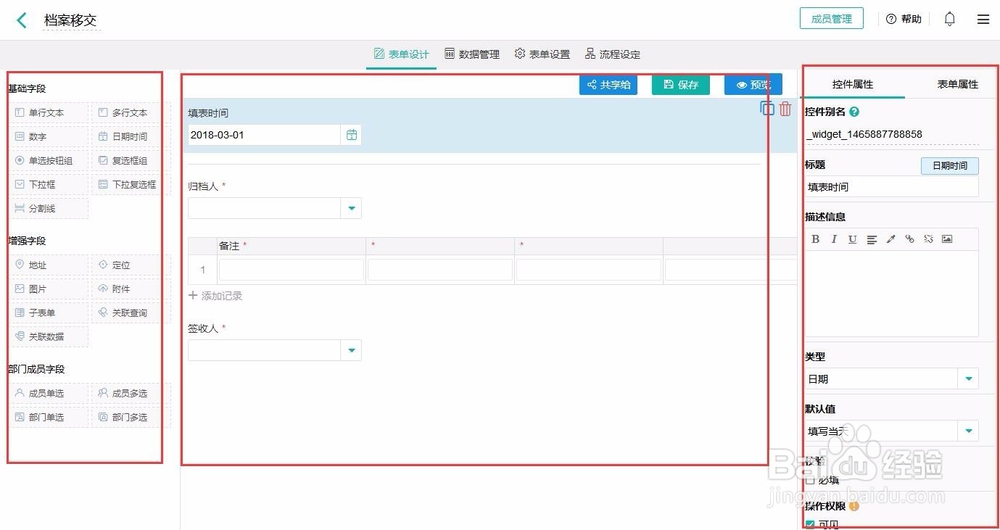Delete the selected field with trash icon

785,108
